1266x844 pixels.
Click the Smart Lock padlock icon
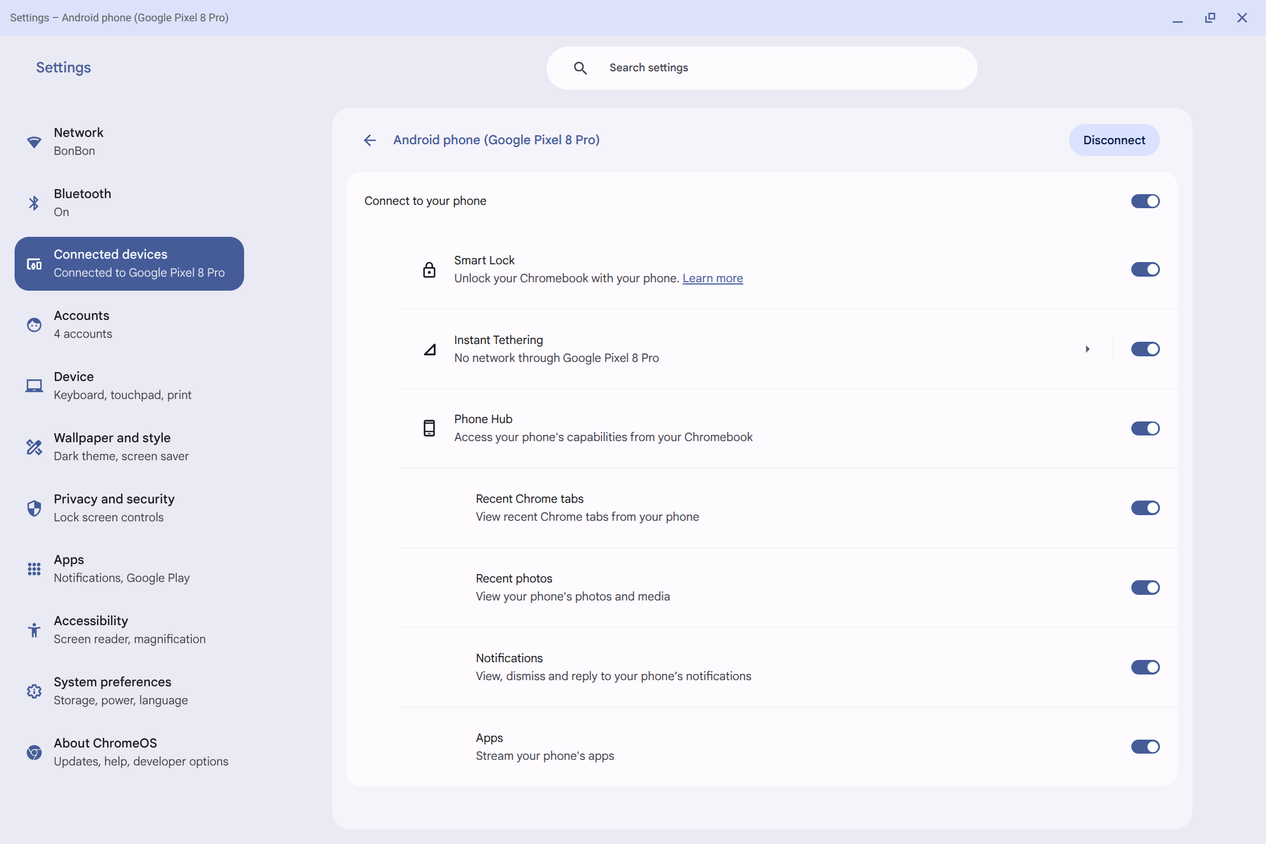pyautogui.click(x=429, y=269)
